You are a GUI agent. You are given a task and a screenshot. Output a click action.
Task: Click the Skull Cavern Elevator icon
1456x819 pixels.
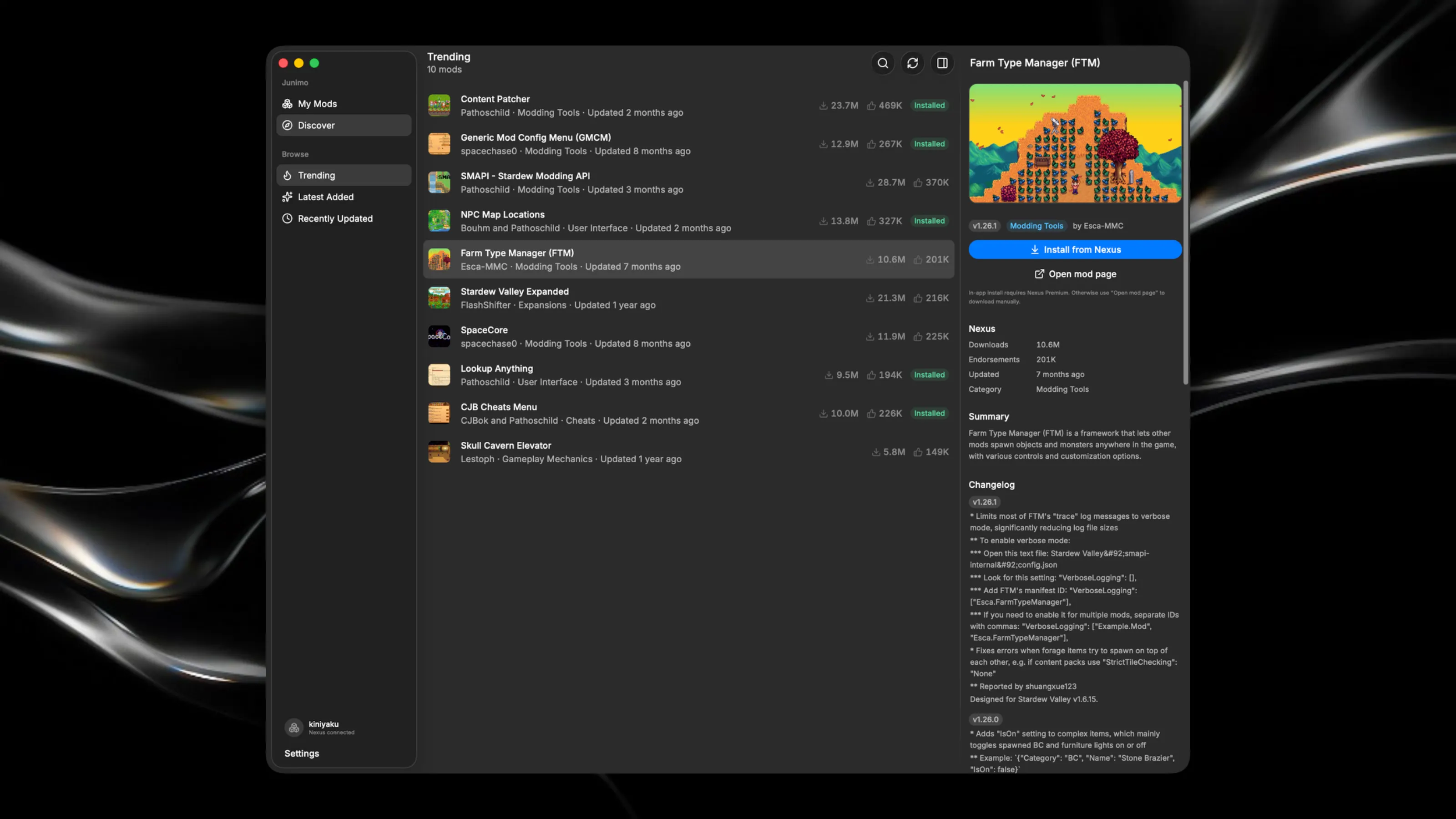pyautogui.click(x=439, y=452)
